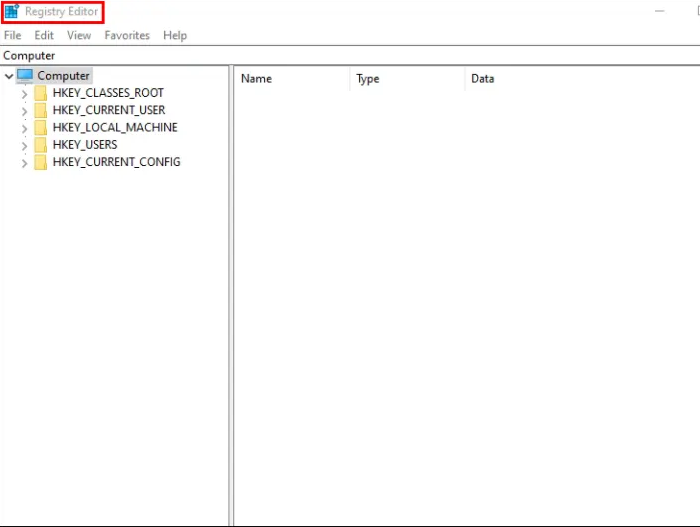Expand the HKEY_CLASSES_ROOT key

click(x=25, y=94)
